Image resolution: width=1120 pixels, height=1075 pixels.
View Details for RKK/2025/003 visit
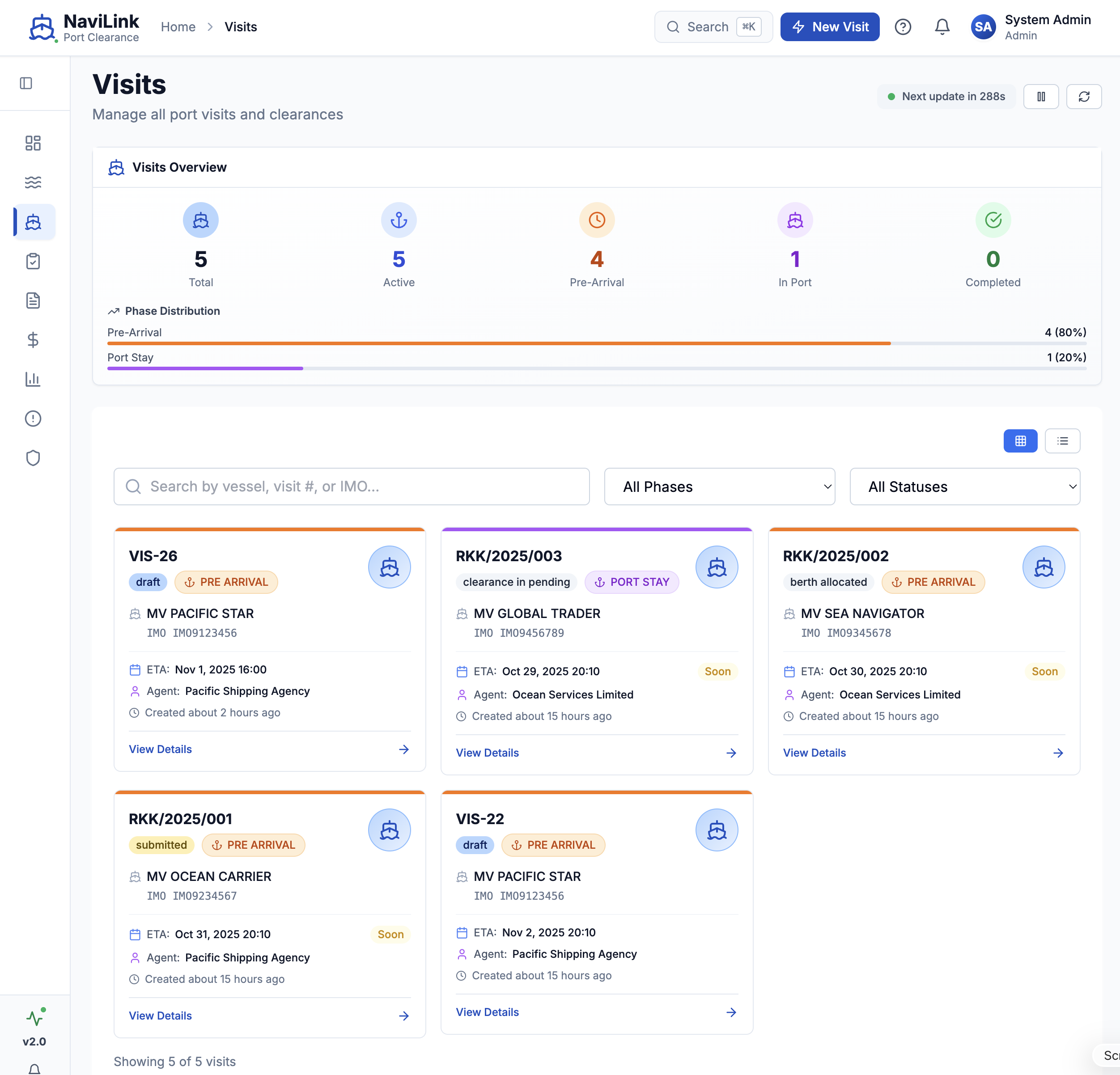(x=488, y=753)
